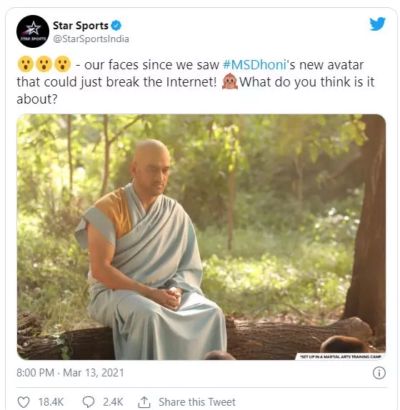Open the #MSDhoni hashtag link
This screenshot has width=400, height=410.
coord(255,65)
